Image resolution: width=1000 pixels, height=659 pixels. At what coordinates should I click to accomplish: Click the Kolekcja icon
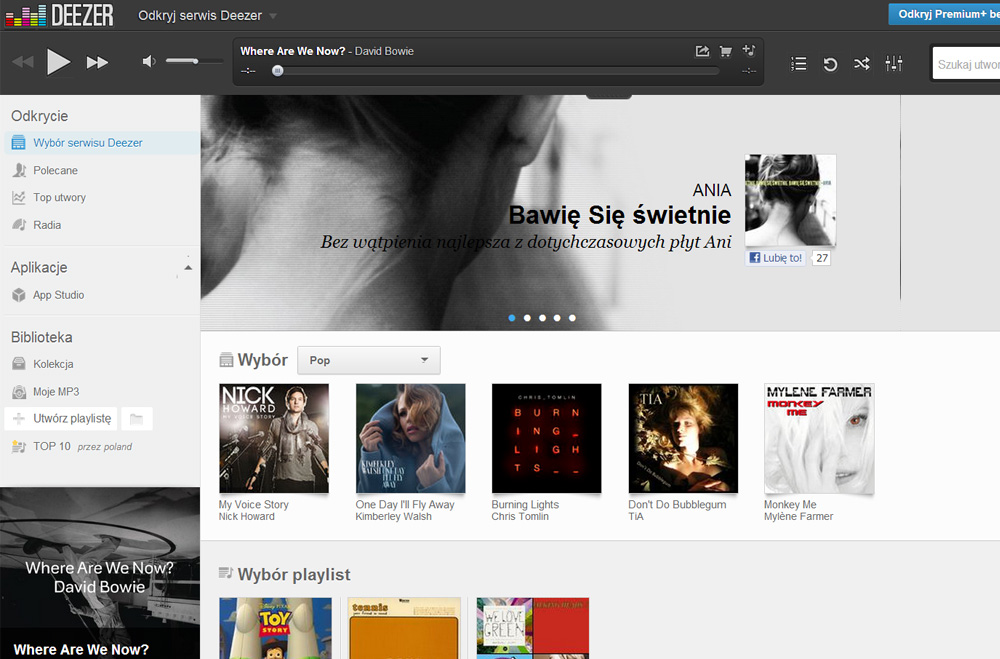pos(19,364)
